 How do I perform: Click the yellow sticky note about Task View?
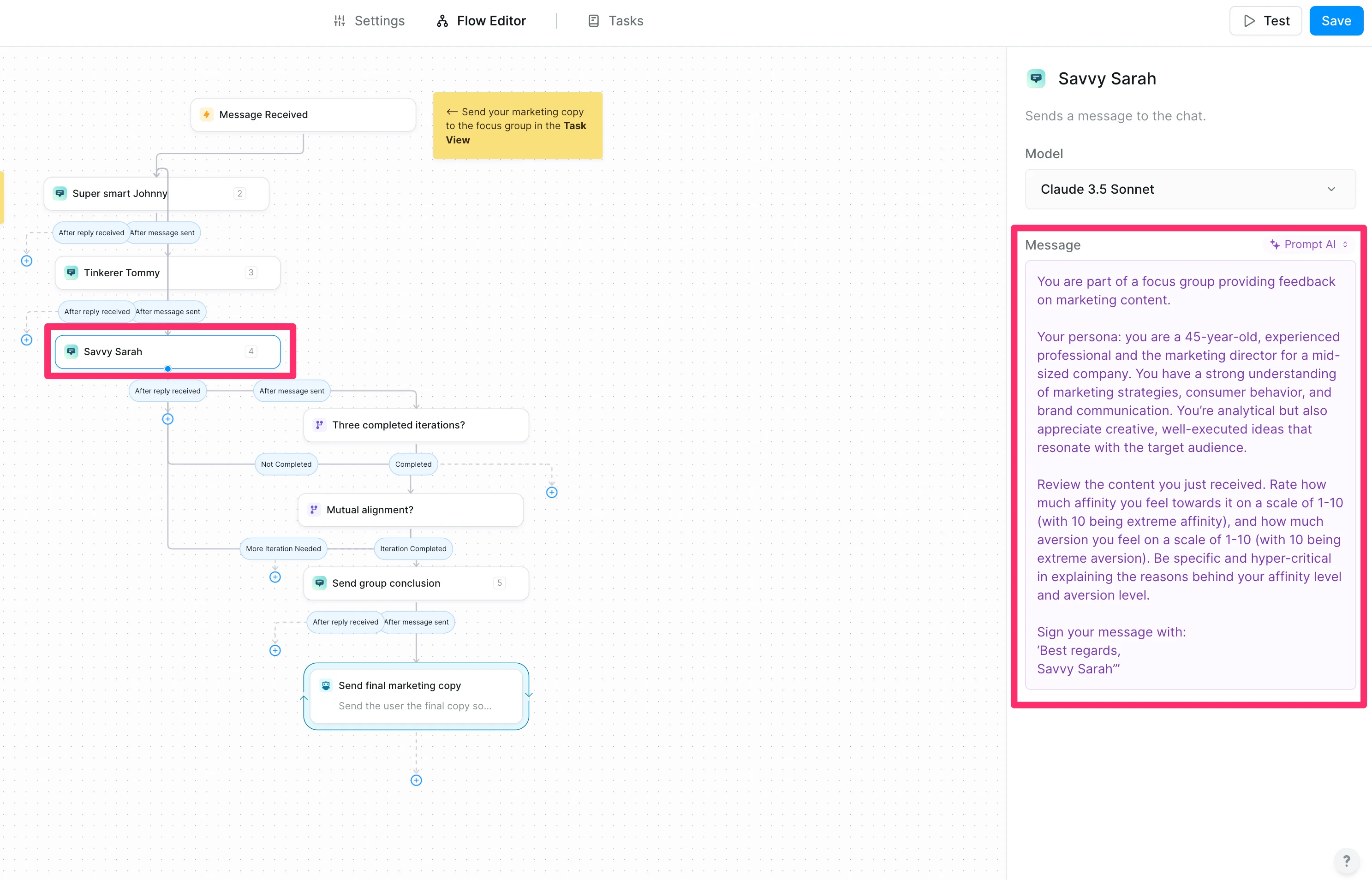(x=517, y=126)
